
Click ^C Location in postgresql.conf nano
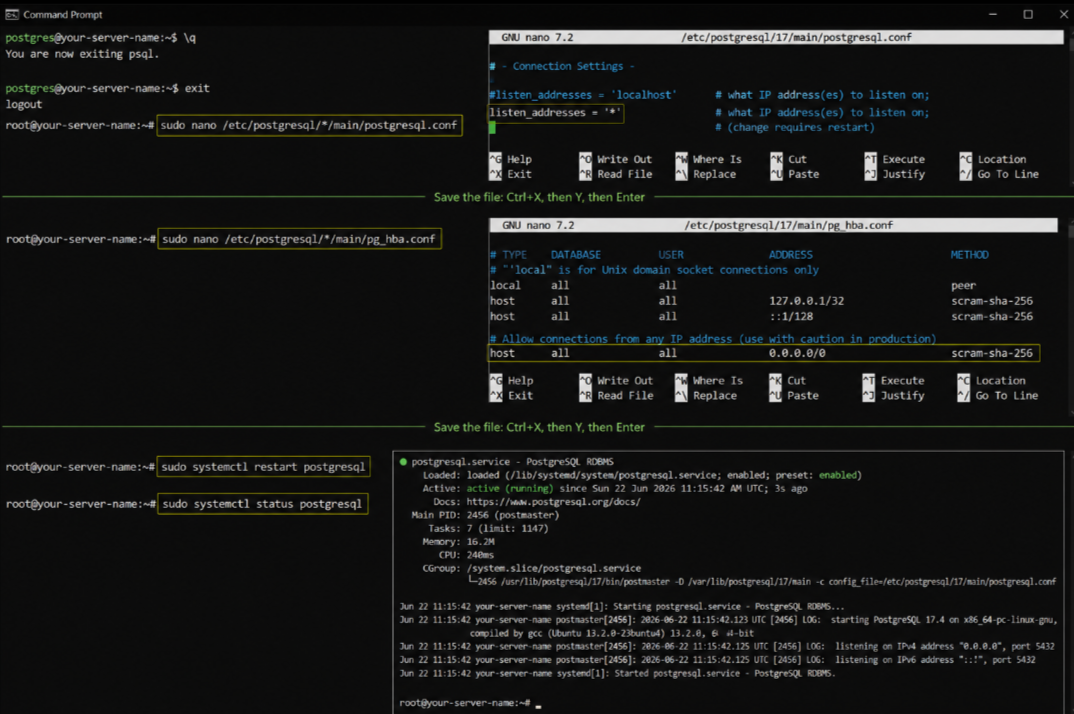point(993,159)
